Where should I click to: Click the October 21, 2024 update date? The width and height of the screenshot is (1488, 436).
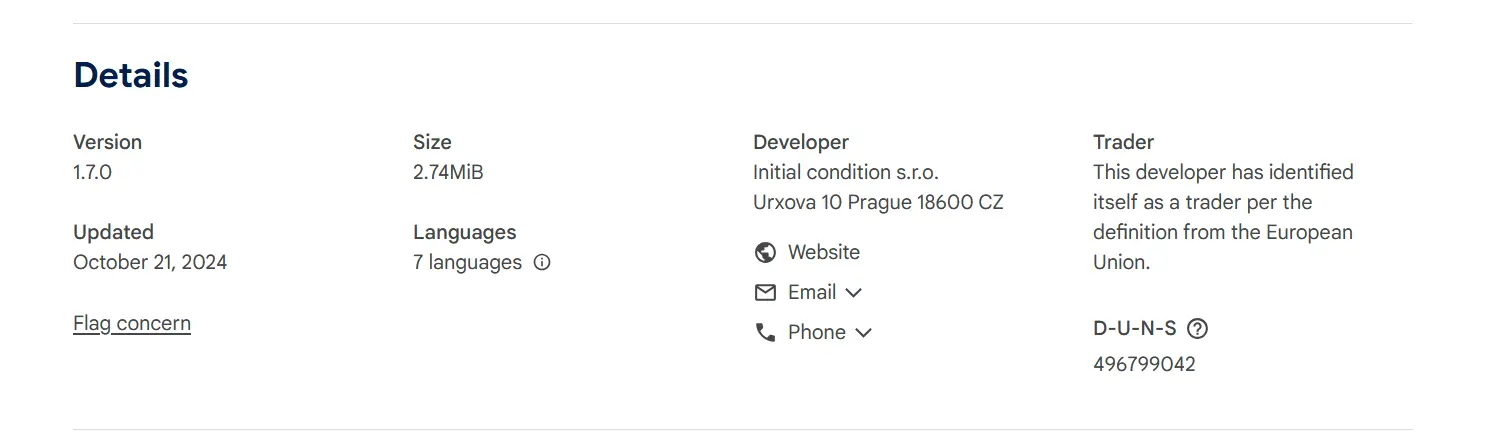(x=150, y=262)
